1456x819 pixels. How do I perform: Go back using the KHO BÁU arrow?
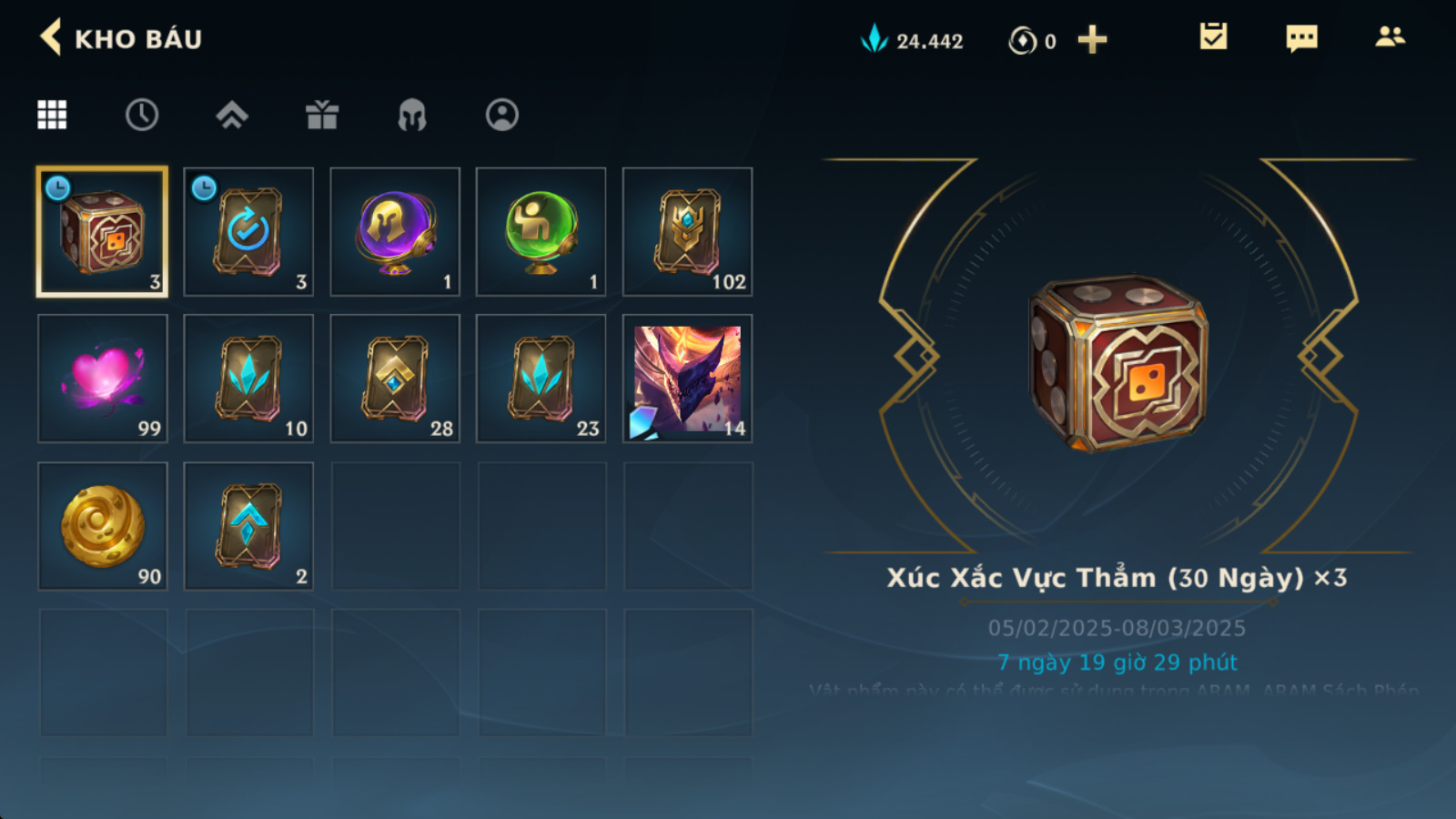[51, 38]
